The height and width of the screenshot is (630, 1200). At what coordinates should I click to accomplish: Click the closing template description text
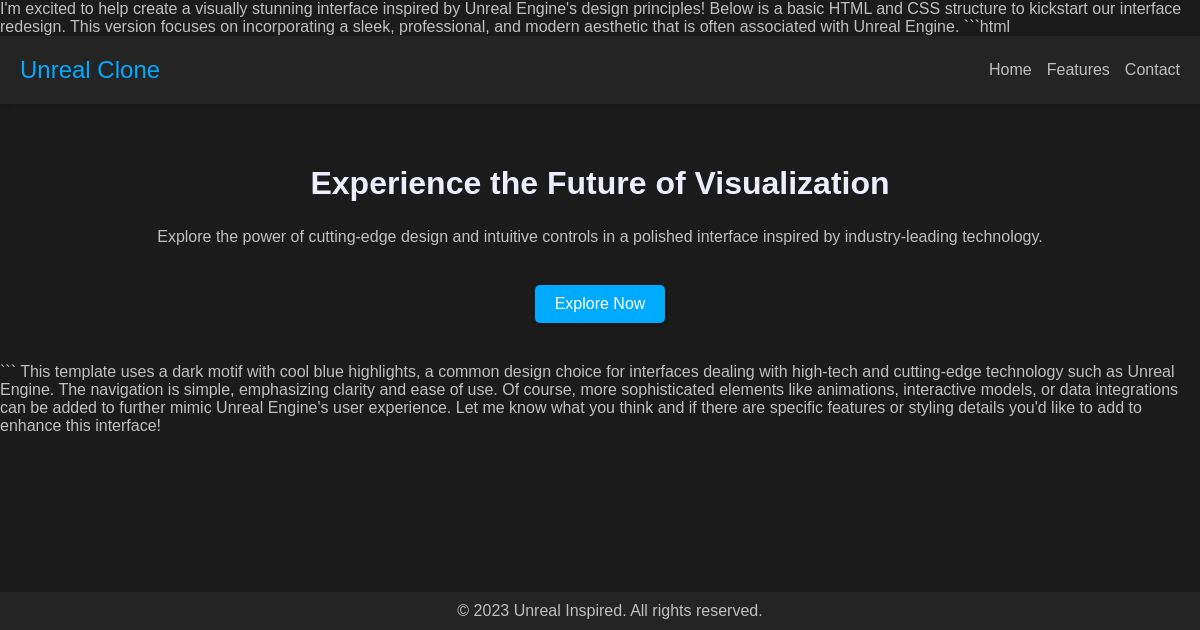[590, 398]
